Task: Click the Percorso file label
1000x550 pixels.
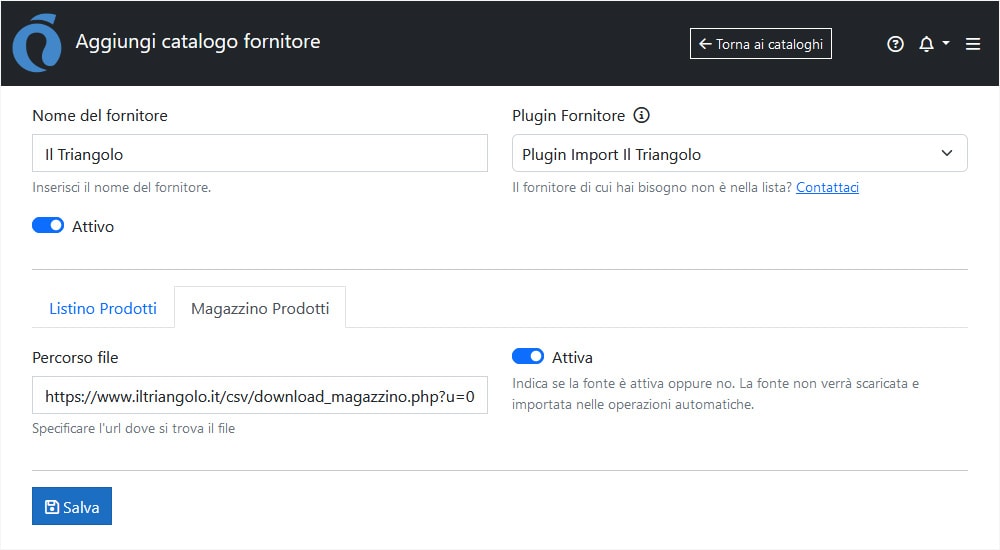Action: 75,357
